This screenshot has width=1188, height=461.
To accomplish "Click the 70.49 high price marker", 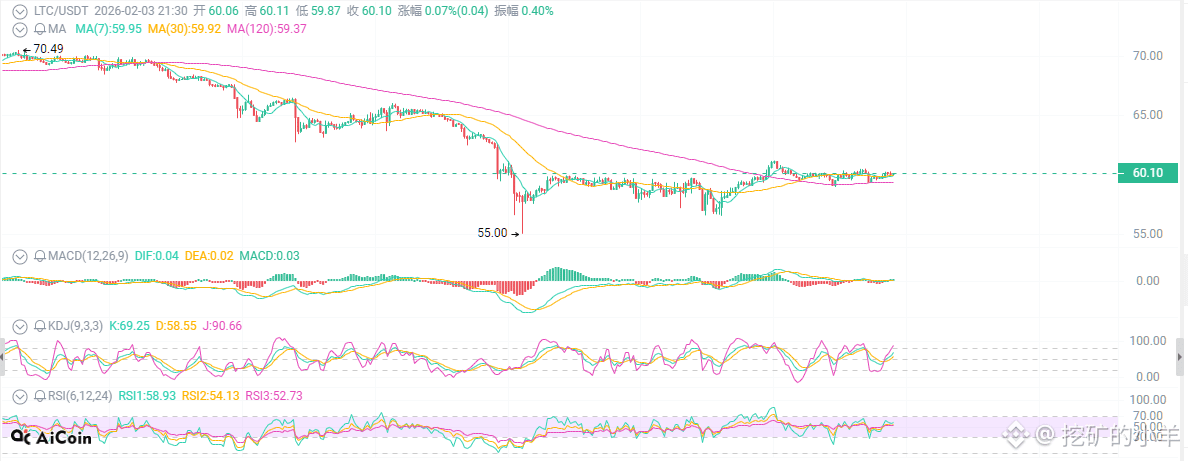I will point(42,49).
